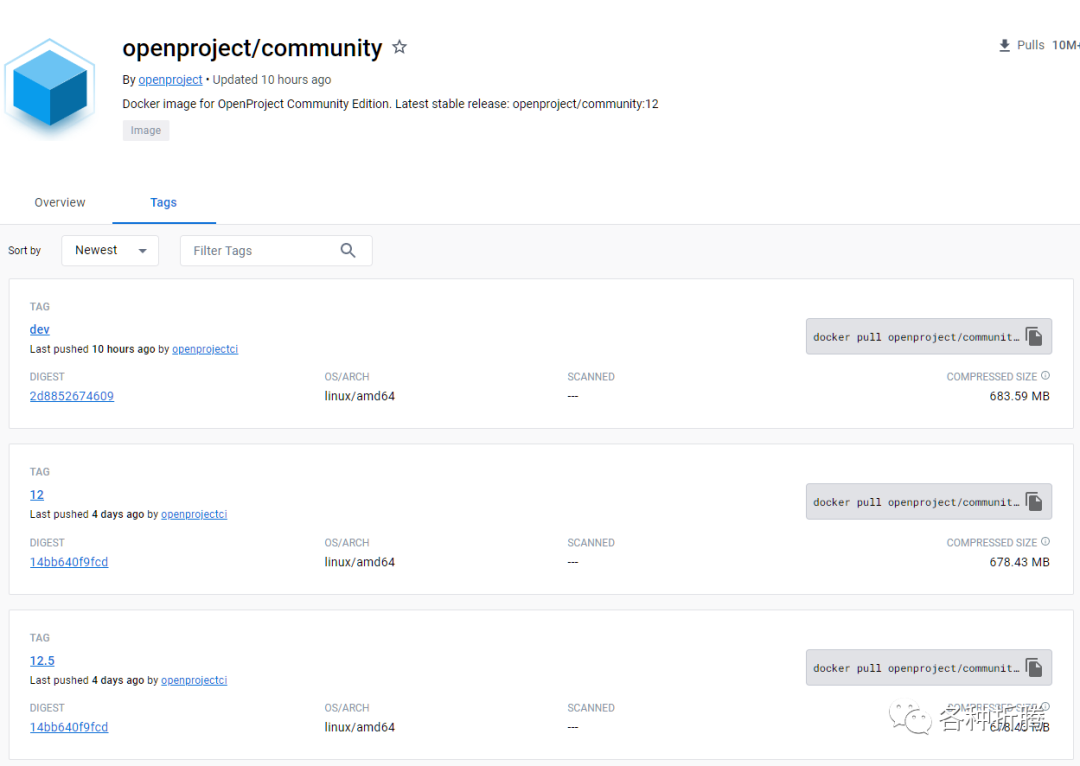Viewport: 1080px width, 766px height.
Task: Click the search magnifier icon
Action: pos(348,251)
